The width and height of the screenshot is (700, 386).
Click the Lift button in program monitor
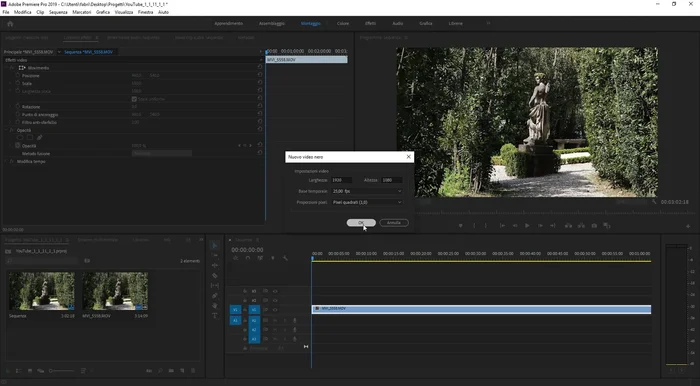coord(568,226)
